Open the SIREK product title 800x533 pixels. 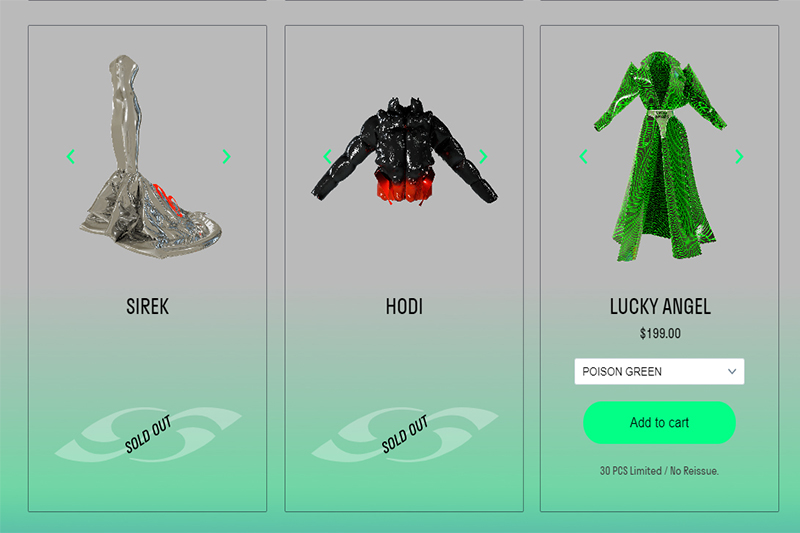pos(147,307)
